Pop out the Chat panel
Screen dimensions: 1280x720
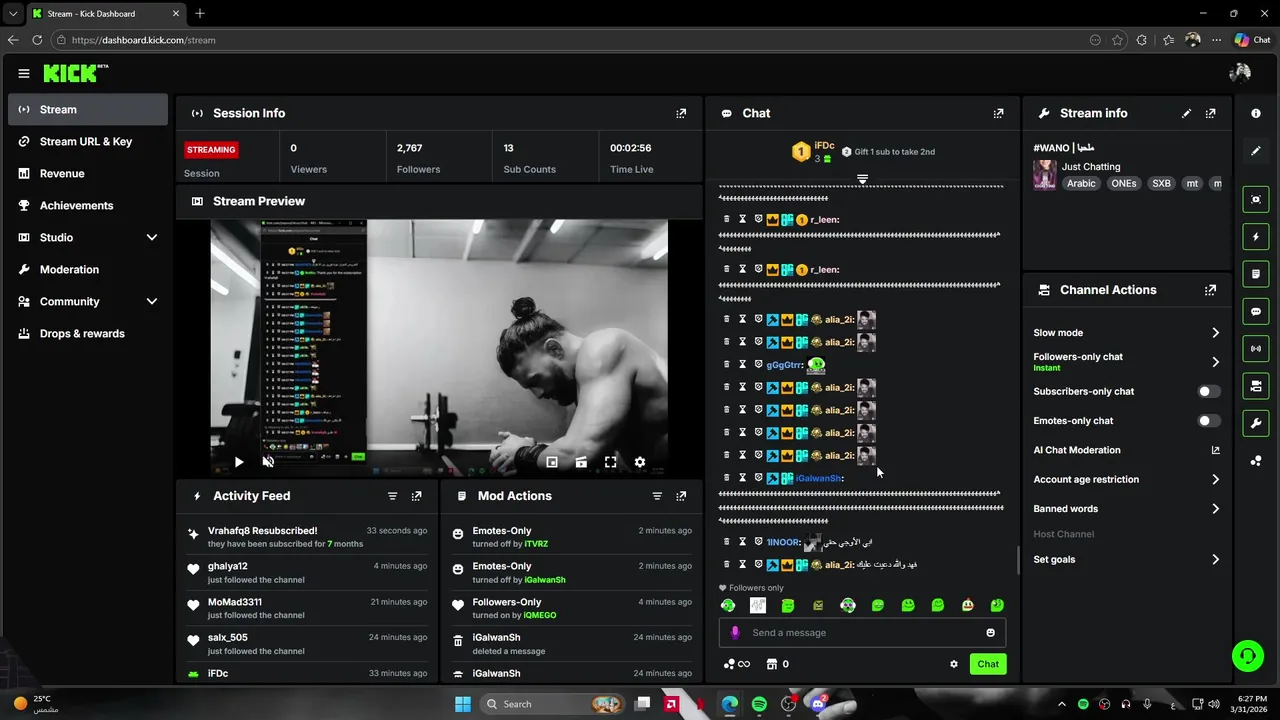pyautogui.click(x=998, y=113)
